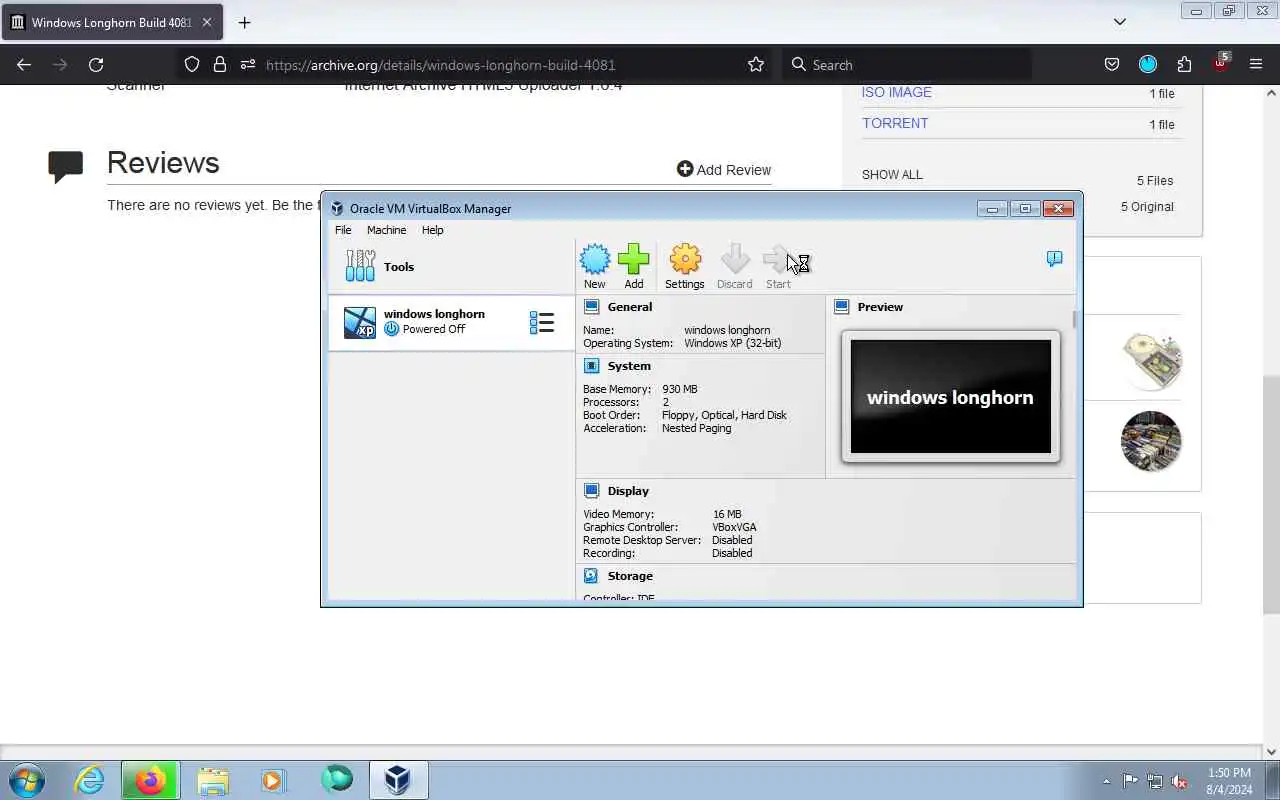Open the Pocket save icon in Firefox

[1112, 64]
